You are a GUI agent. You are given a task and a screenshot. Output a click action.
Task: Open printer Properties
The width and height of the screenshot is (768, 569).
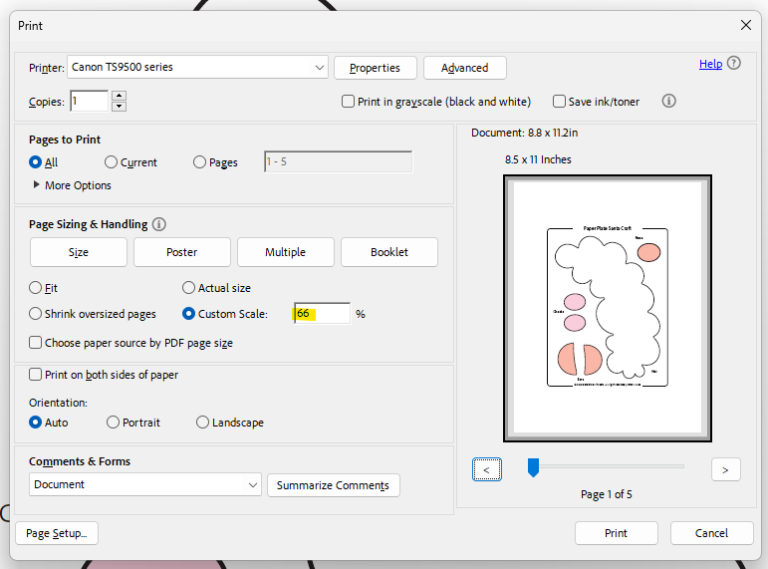point(375,68)
